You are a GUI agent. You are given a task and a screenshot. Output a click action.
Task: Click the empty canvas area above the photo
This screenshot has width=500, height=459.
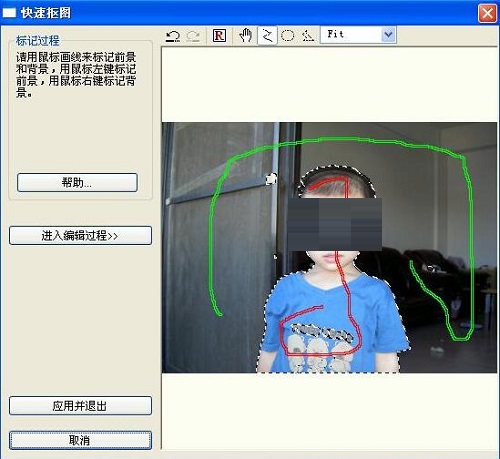[x=328, y=84]
